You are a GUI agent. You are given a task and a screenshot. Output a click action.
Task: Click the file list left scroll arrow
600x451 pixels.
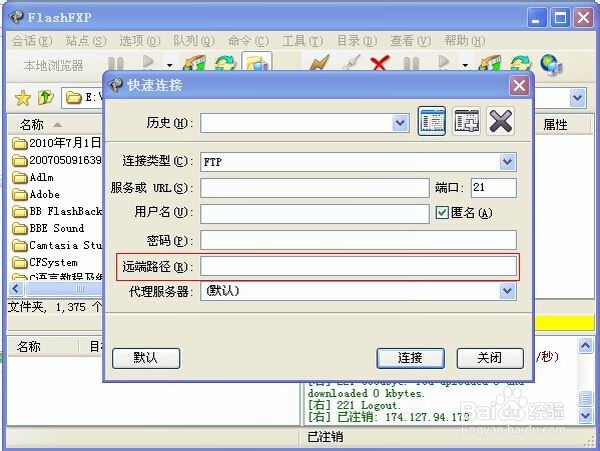click(x=16, y=288)
